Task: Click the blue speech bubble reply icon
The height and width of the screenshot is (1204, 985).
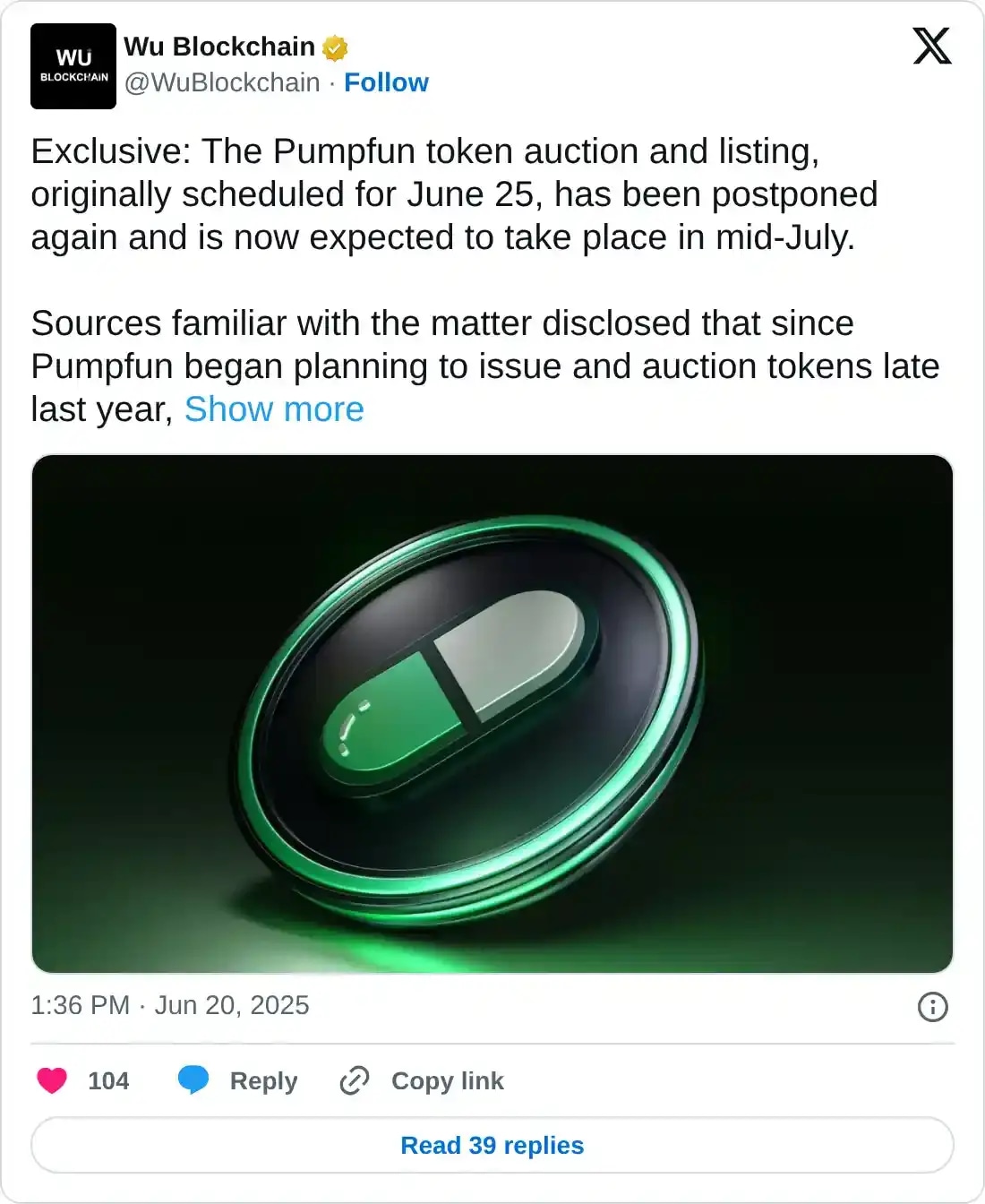Action: [193, 1080]
